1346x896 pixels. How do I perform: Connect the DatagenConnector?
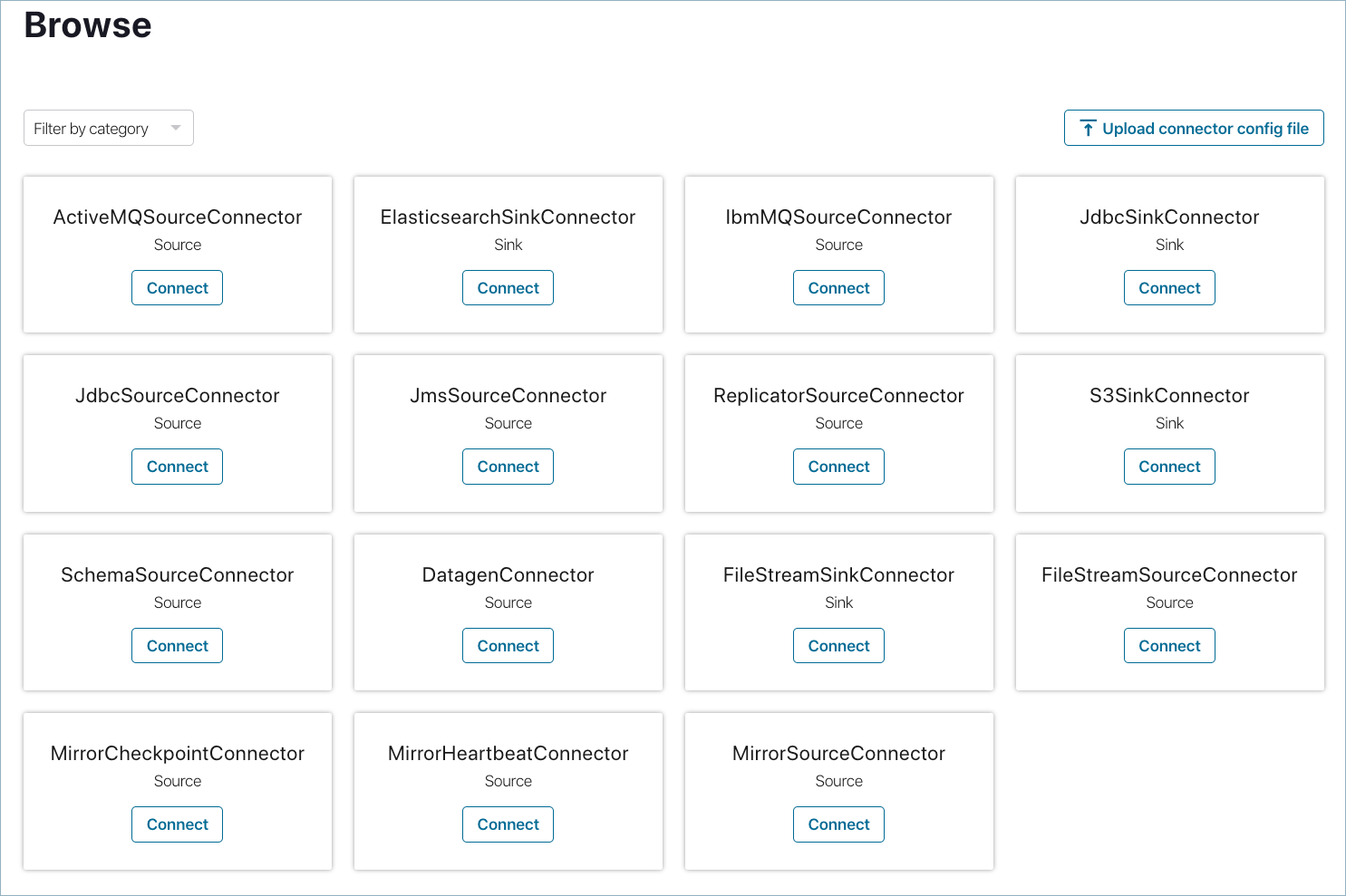click(508, 646)
